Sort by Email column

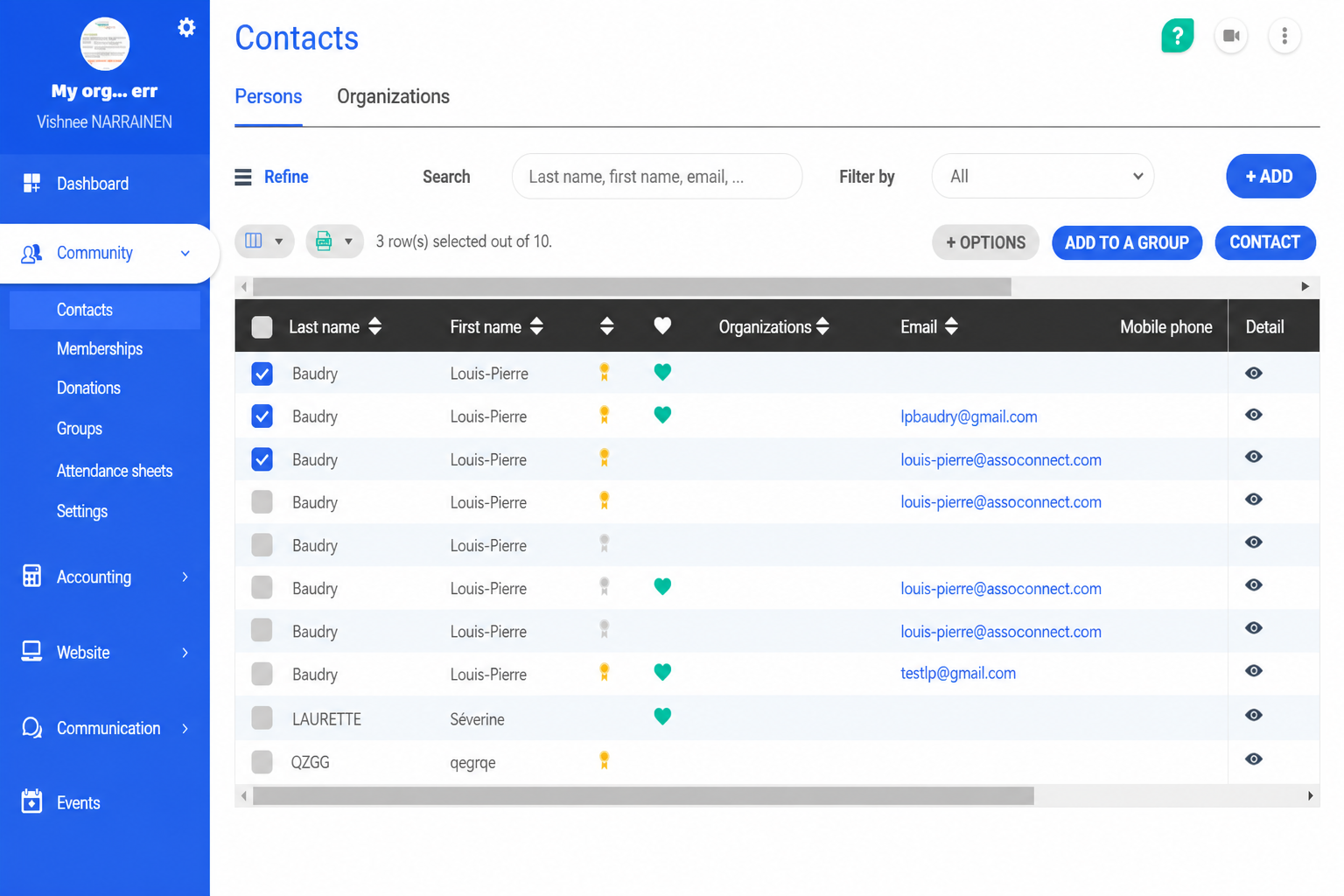coord(951,326)
